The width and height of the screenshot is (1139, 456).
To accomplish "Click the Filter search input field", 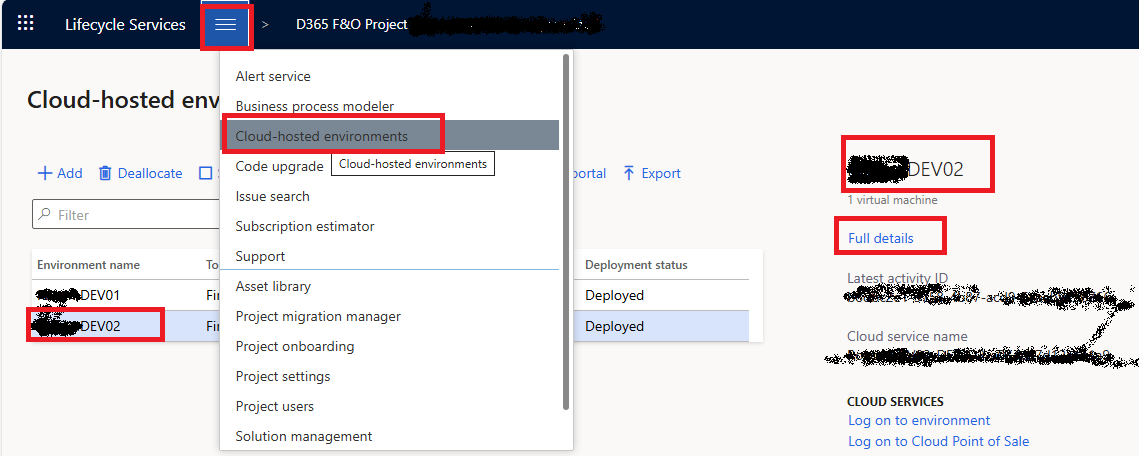I will [126, 215].
